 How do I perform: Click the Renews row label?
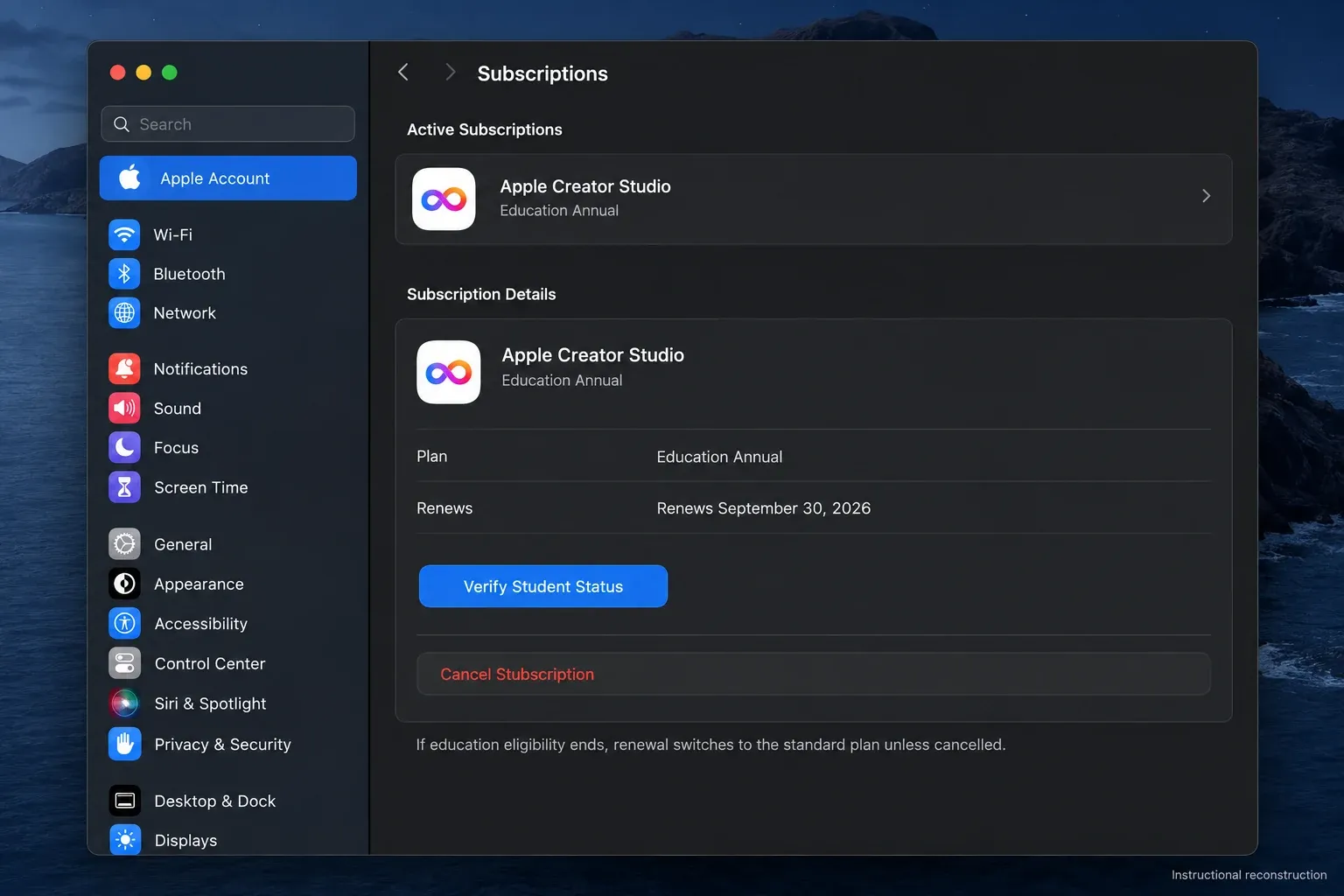click(444, 508)
